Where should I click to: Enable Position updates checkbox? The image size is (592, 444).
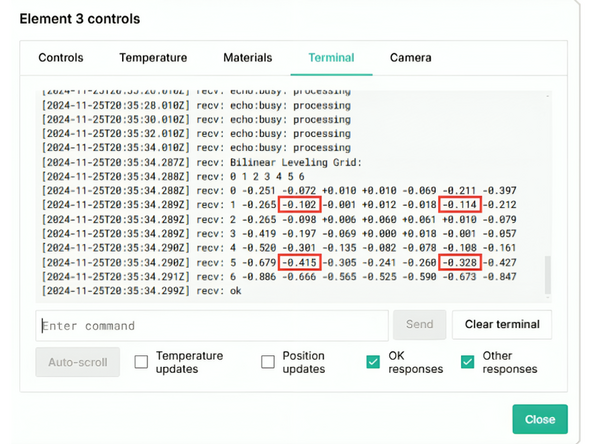click(268, 362)
